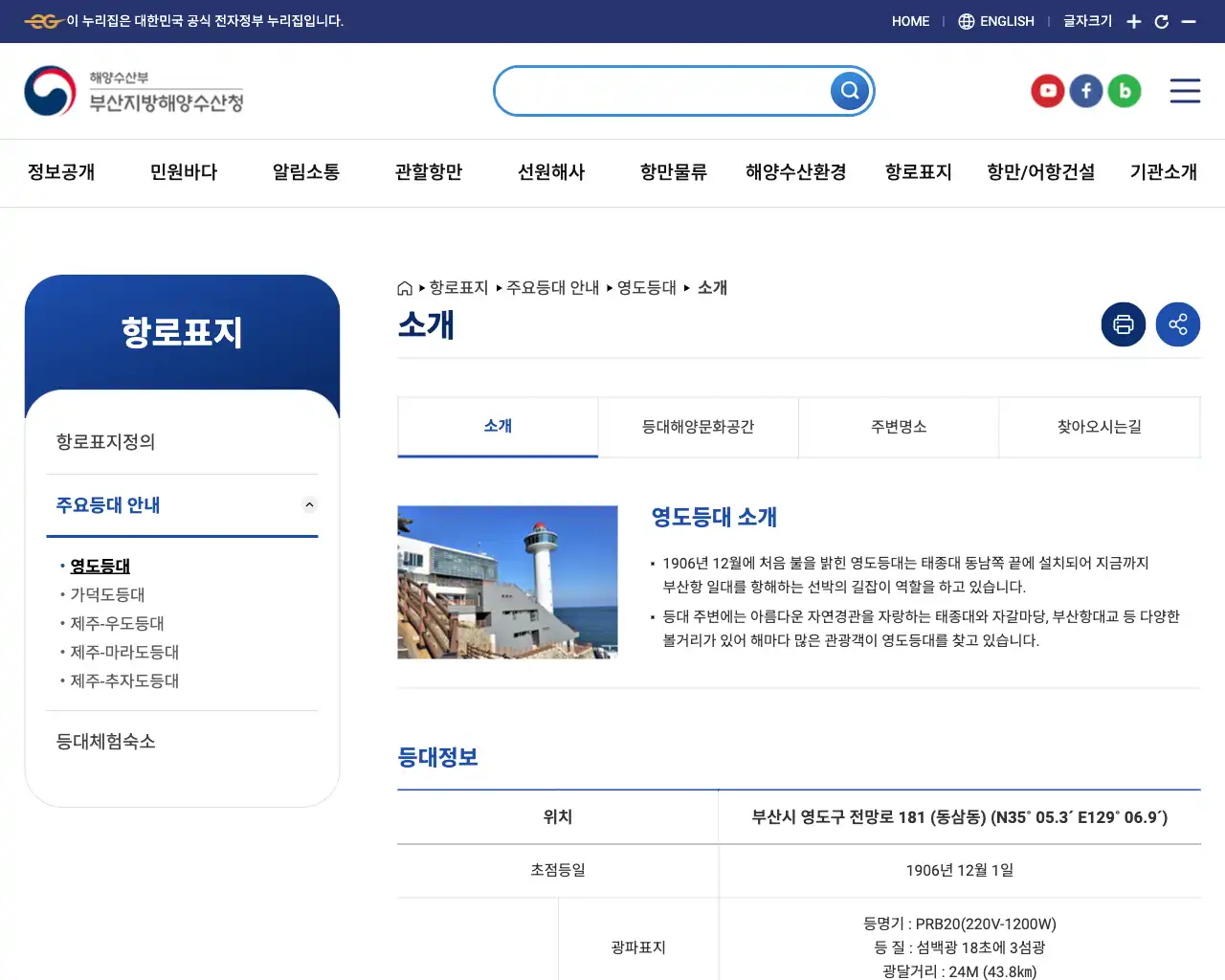Open the 선원해사 menu
The width and height of the screenshot is (1225, 980).
click(x=551, y=172)
